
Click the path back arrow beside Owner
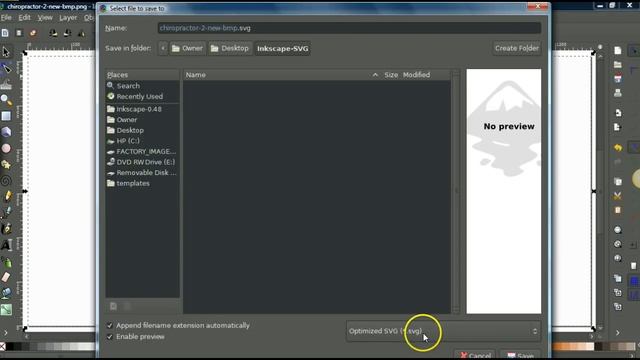click(163, 48)
